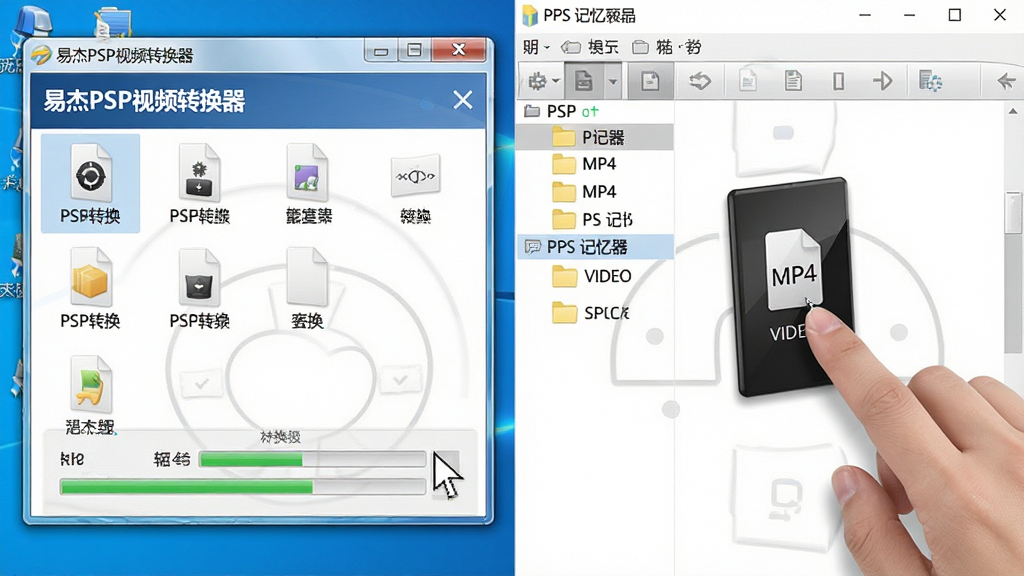Click the app logo in converter title bar
This screenshot has width=1024, height=576.
click(40, 55)
